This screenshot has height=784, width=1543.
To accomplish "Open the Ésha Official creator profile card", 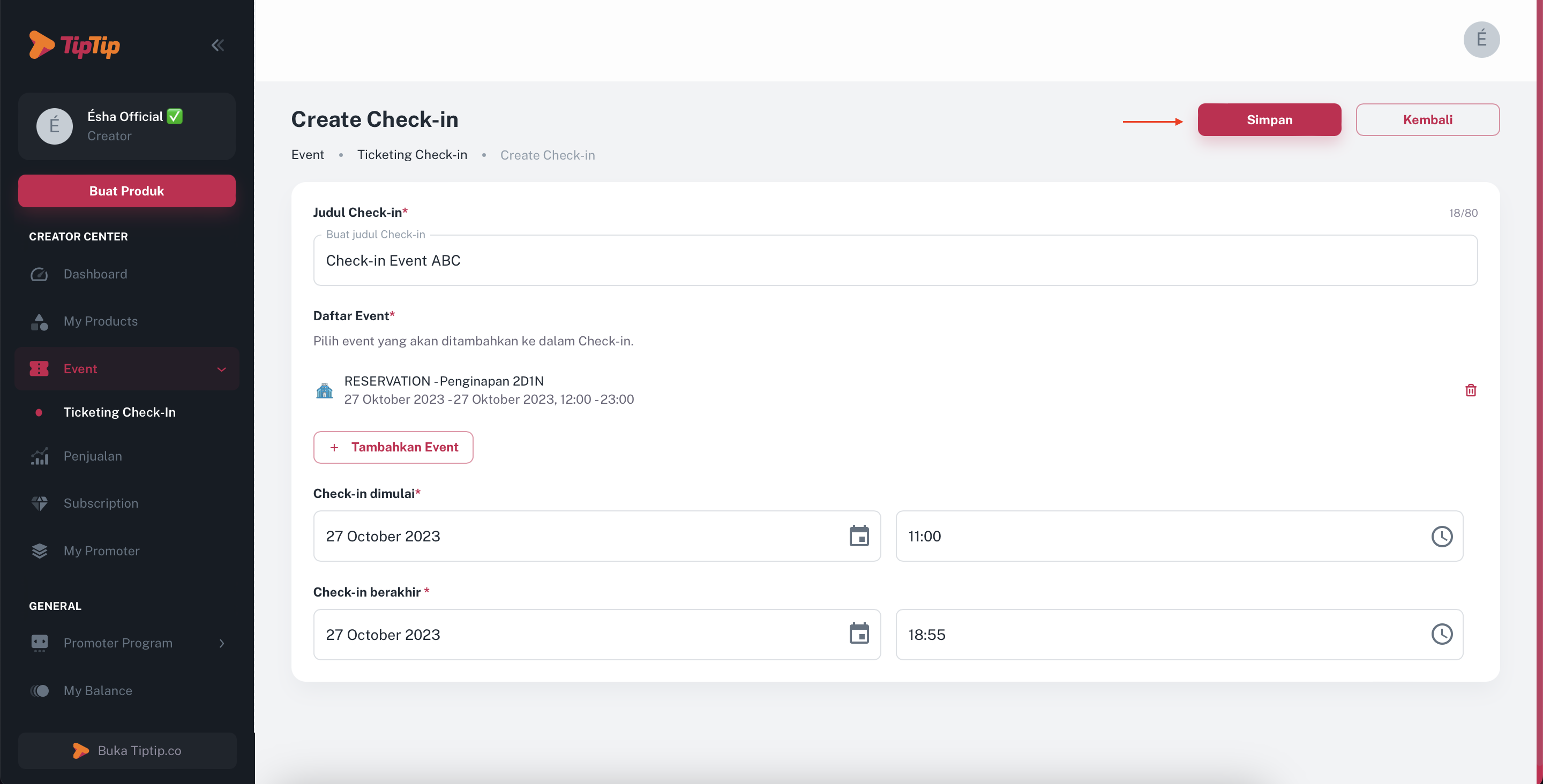I will pyautogui.click(x=126, y=126).
